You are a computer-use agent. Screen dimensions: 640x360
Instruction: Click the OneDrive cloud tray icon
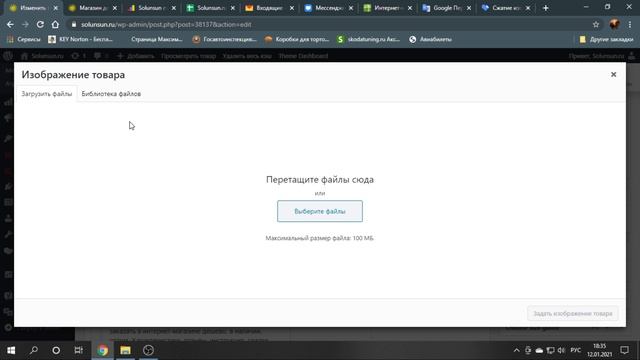point(539,350)
